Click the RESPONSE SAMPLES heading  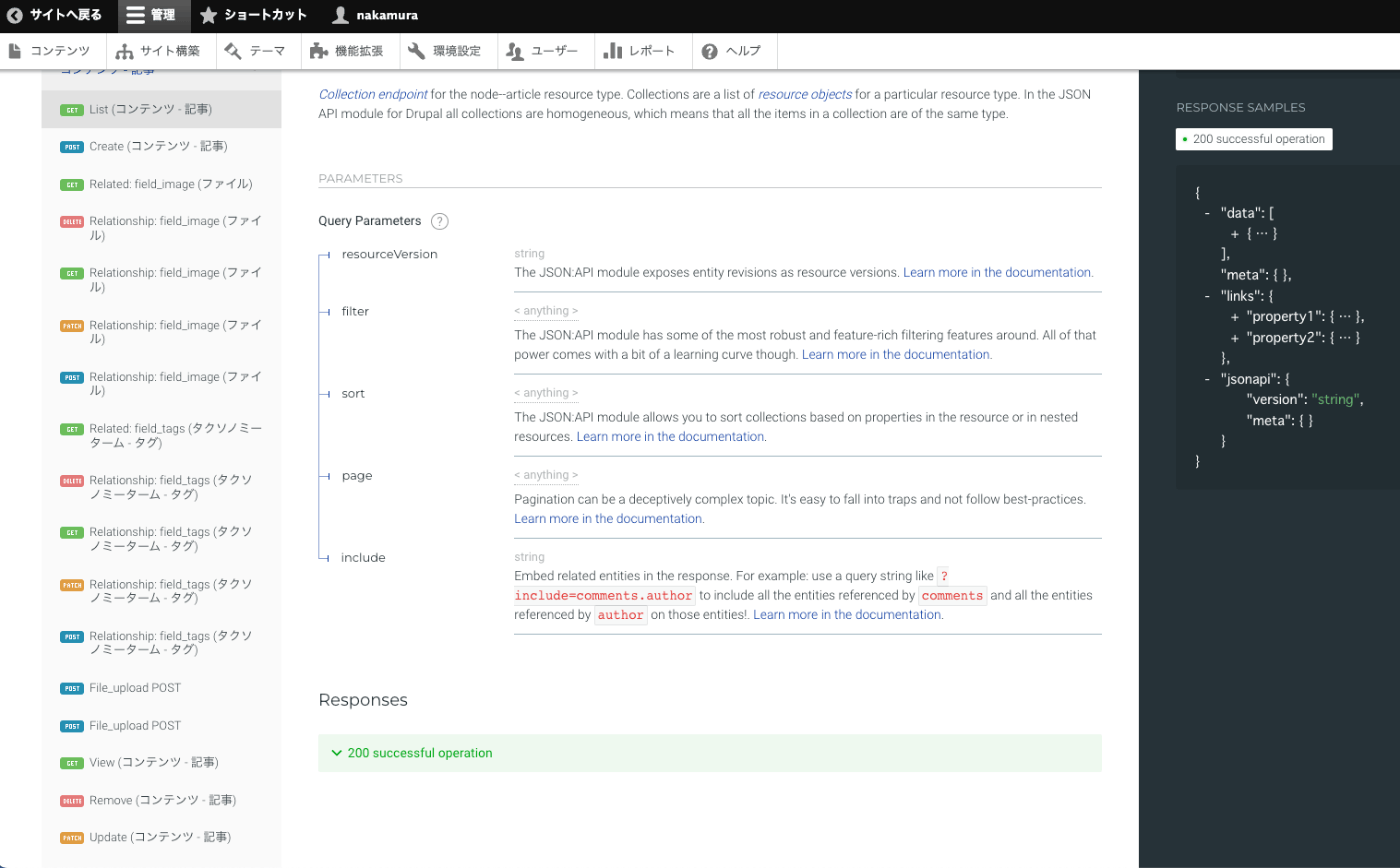[1241, 107]
